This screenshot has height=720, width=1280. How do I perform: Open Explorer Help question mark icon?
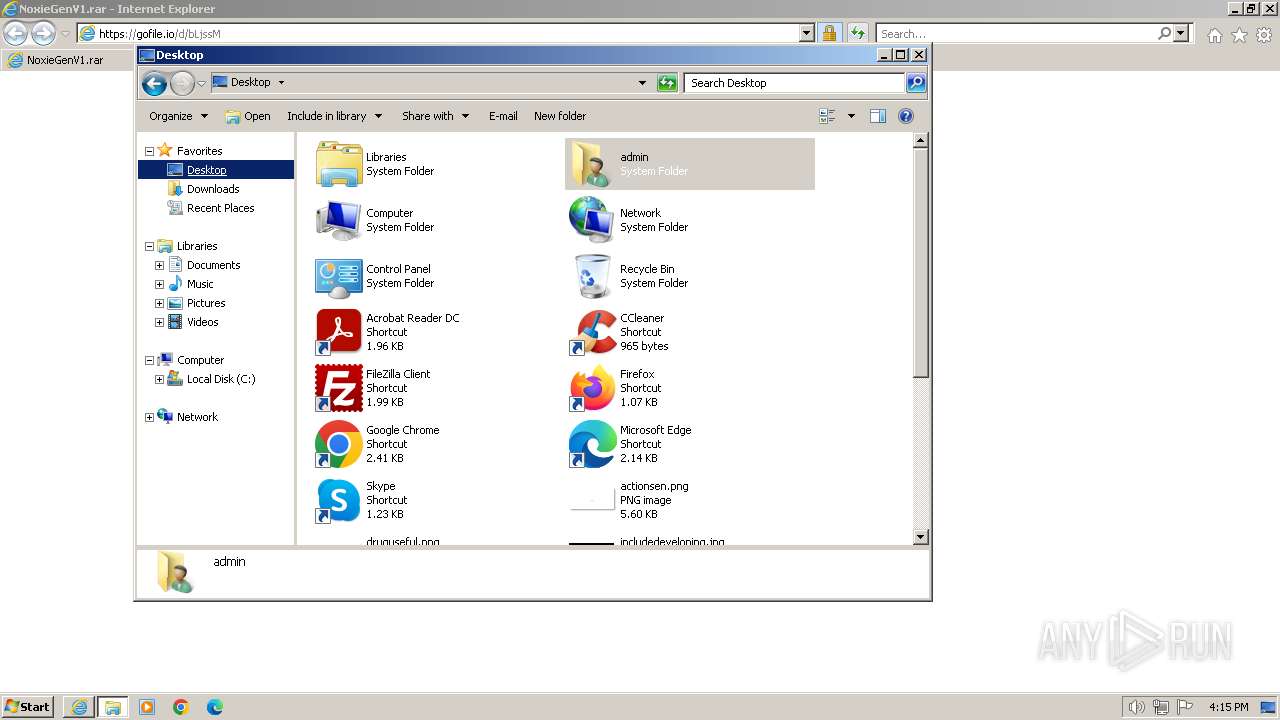point(906,116)
